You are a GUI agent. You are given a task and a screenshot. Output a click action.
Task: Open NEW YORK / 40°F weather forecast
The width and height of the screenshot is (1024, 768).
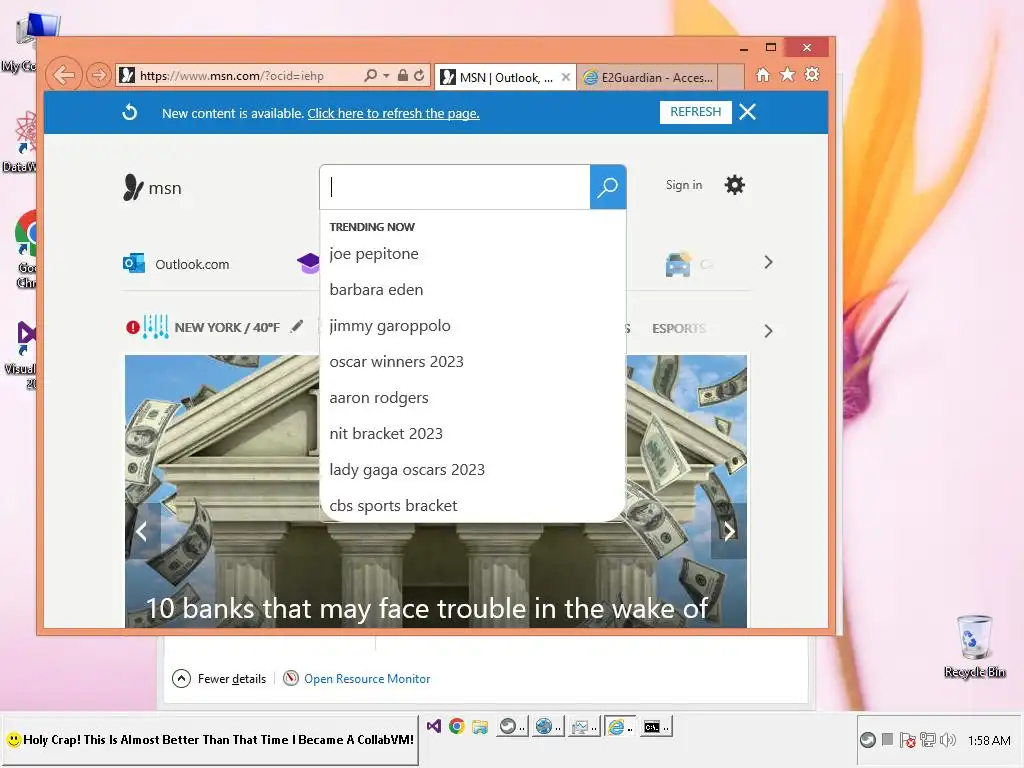coord(227,328)
